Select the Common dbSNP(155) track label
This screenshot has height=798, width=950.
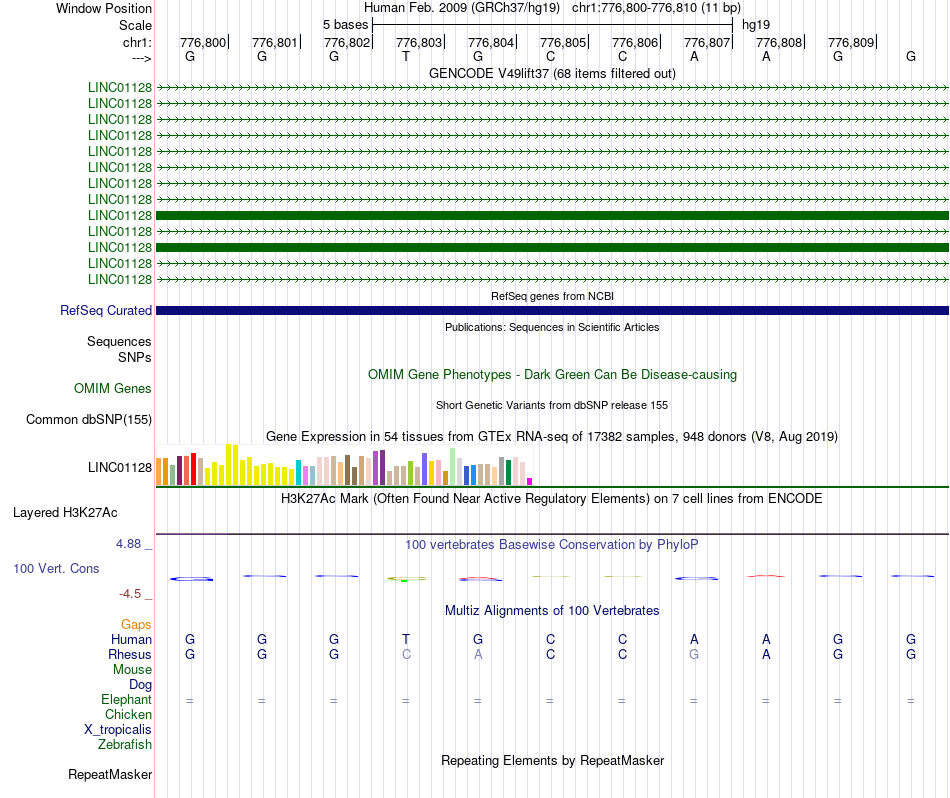89,420
